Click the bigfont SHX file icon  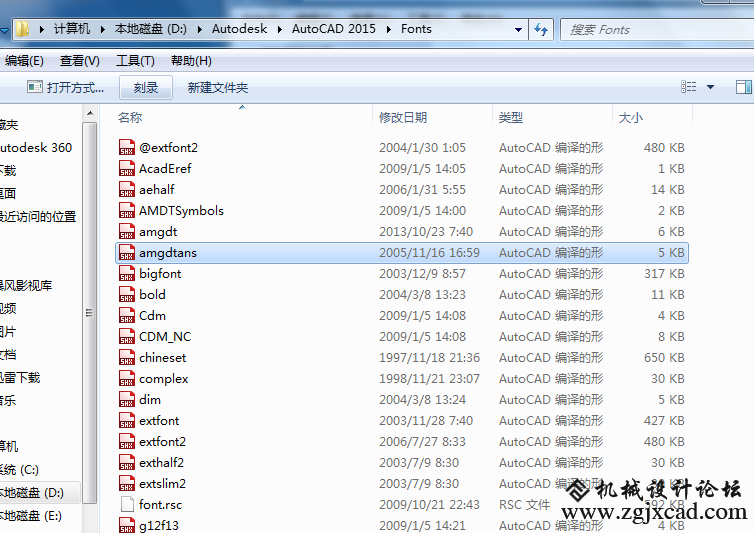[x=127, y=274]
